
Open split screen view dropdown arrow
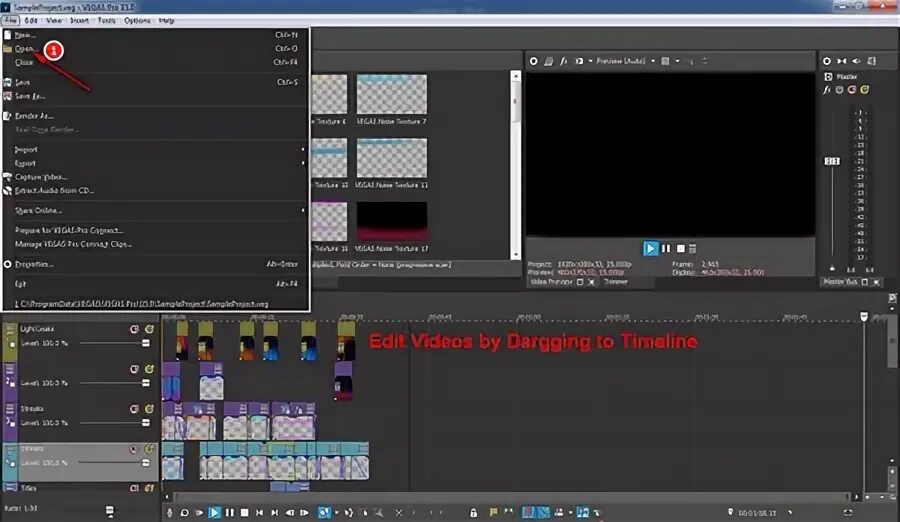point(590,61)
